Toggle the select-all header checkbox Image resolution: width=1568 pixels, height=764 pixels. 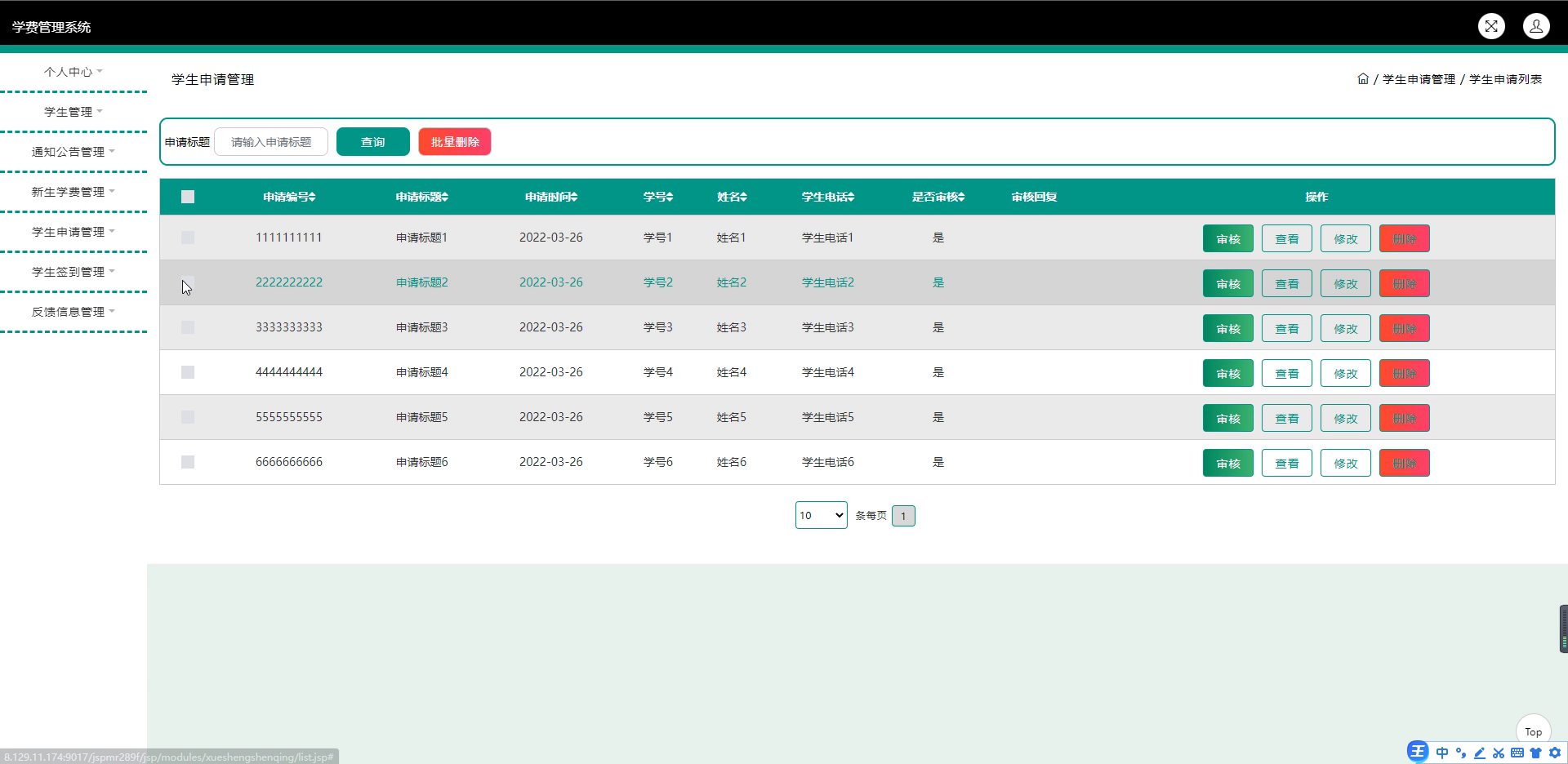(188, 197)
